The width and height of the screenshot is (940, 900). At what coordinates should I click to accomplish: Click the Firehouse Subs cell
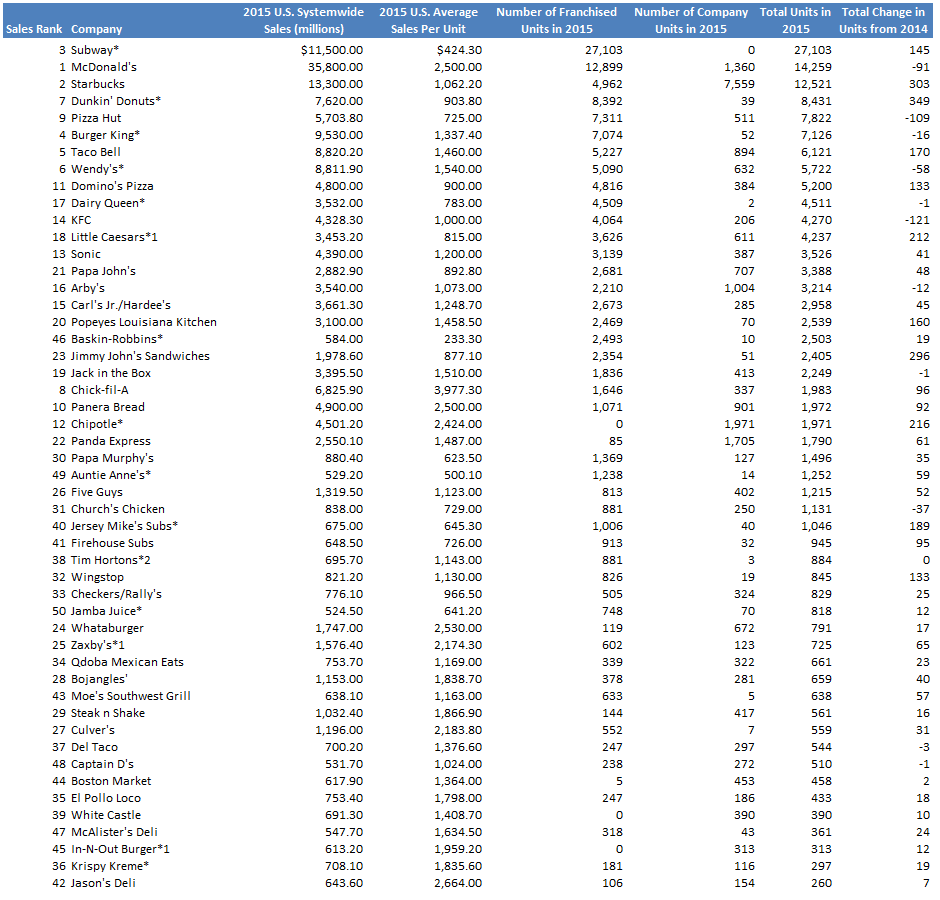[112, 543]
